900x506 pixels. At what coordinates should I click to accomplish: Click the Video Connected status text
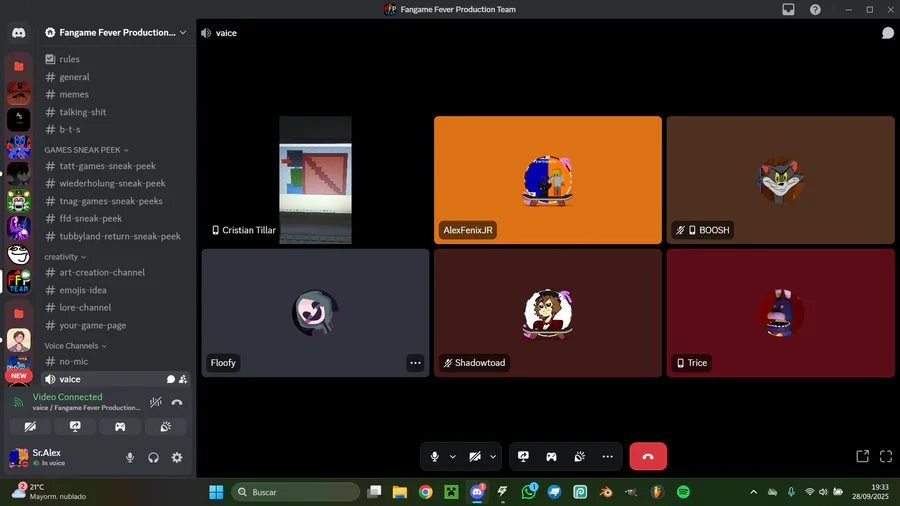click(67, 397)
